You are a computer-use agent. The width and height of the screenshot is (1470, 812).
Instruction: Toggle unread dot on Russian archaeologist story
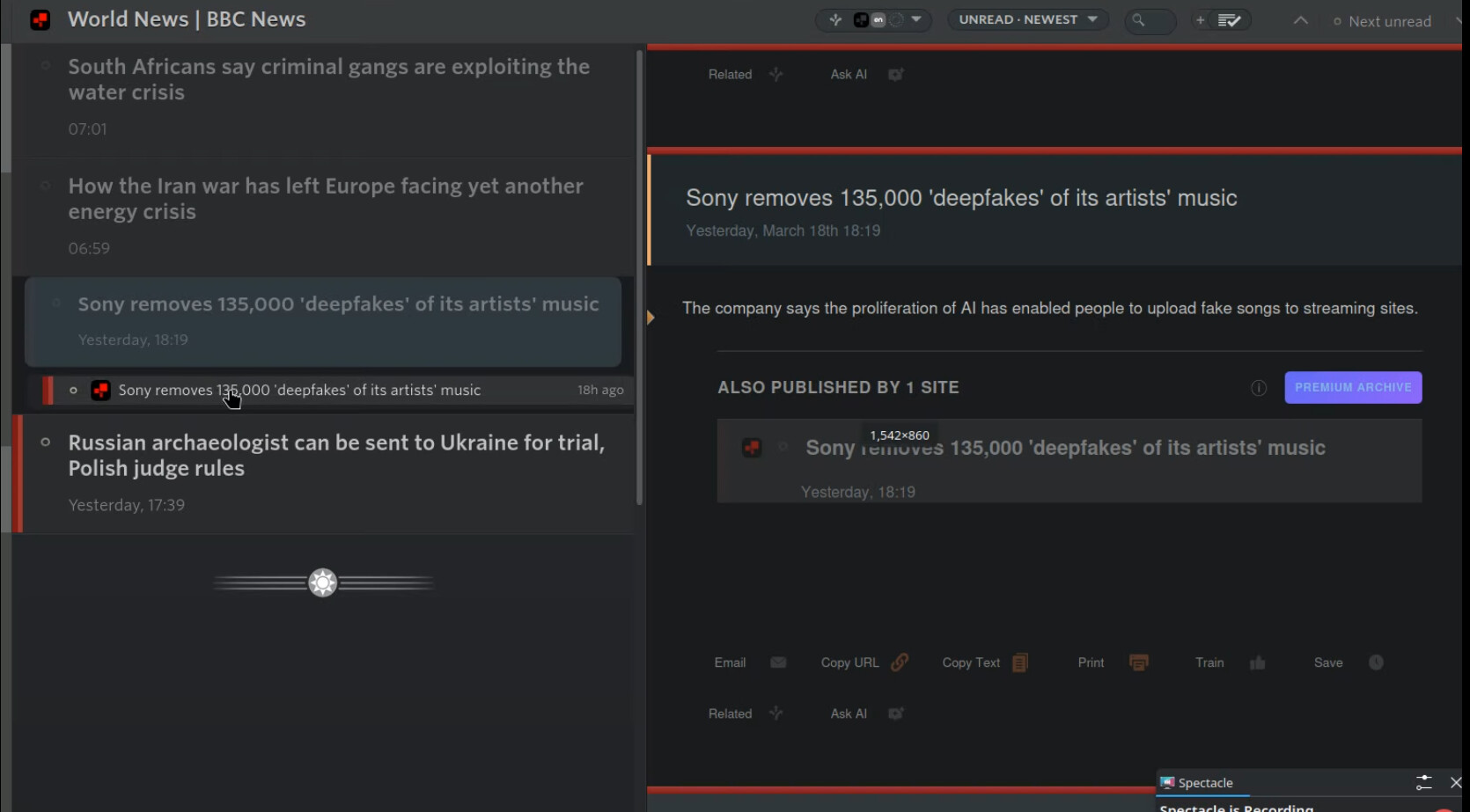coord(46,443)
